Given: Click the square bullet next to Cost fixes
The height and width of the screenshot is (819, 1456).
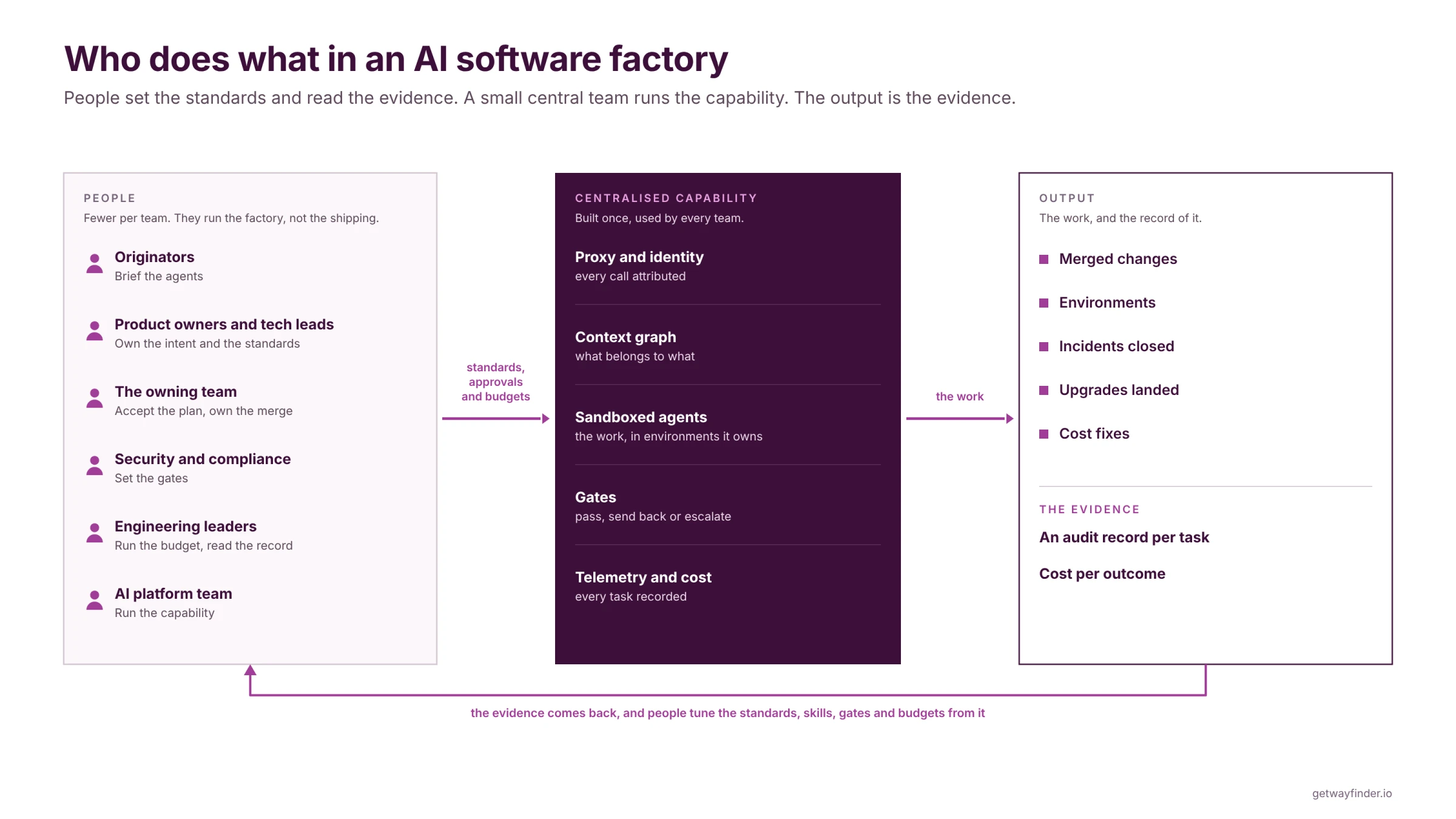Looking at the screenshot, I should click(x=1044, y=434).
